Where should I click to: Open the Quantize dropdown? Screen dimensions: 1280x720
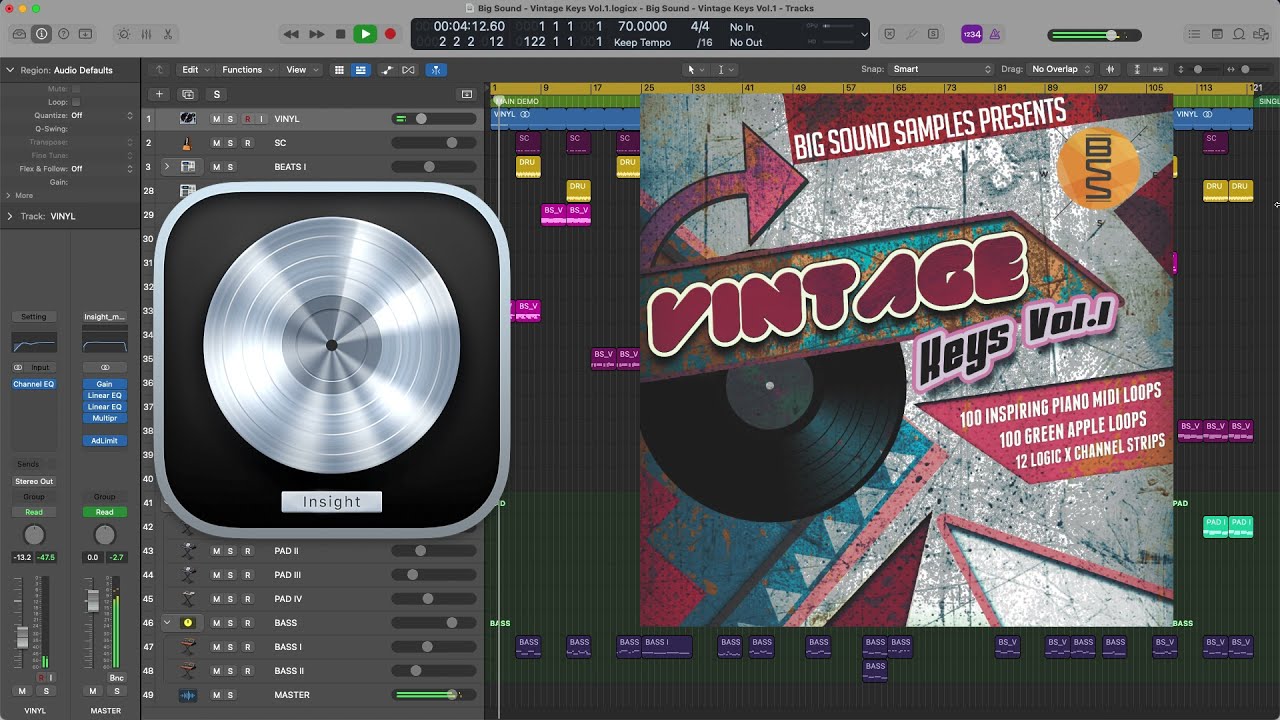coord(101,115)
